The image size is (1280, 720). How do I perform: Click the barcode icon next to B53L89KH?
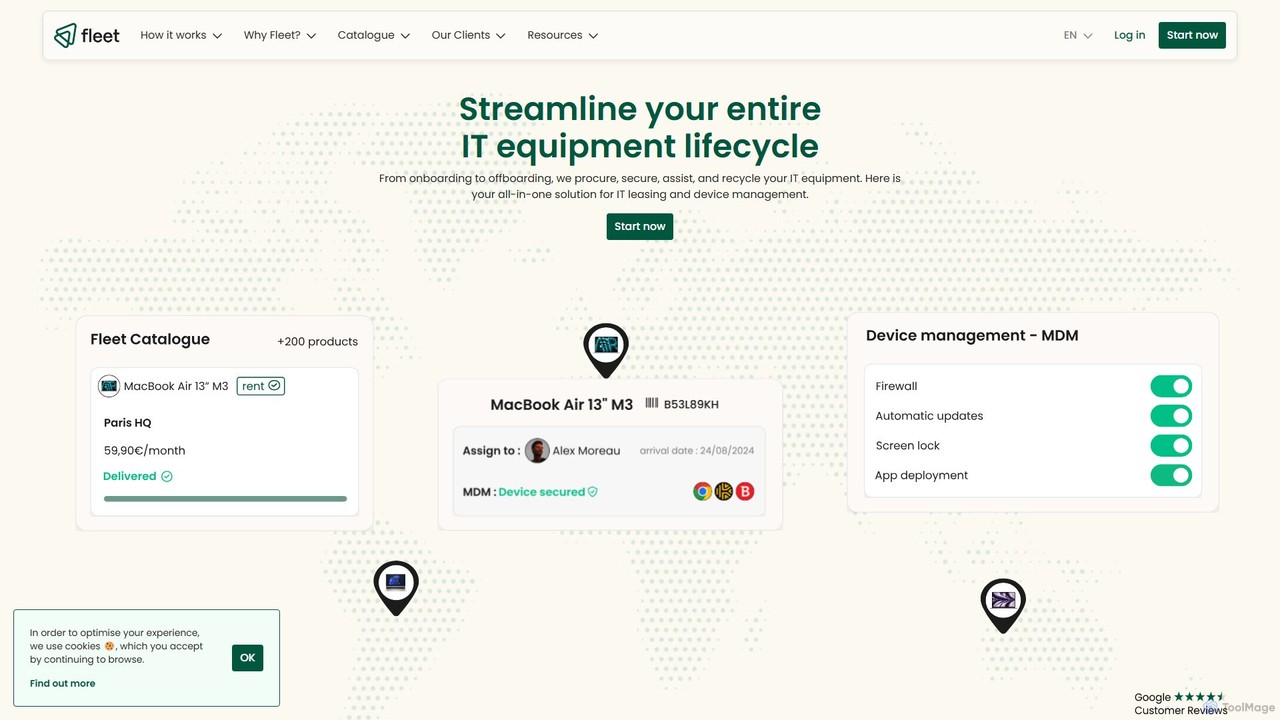point(652,404)
